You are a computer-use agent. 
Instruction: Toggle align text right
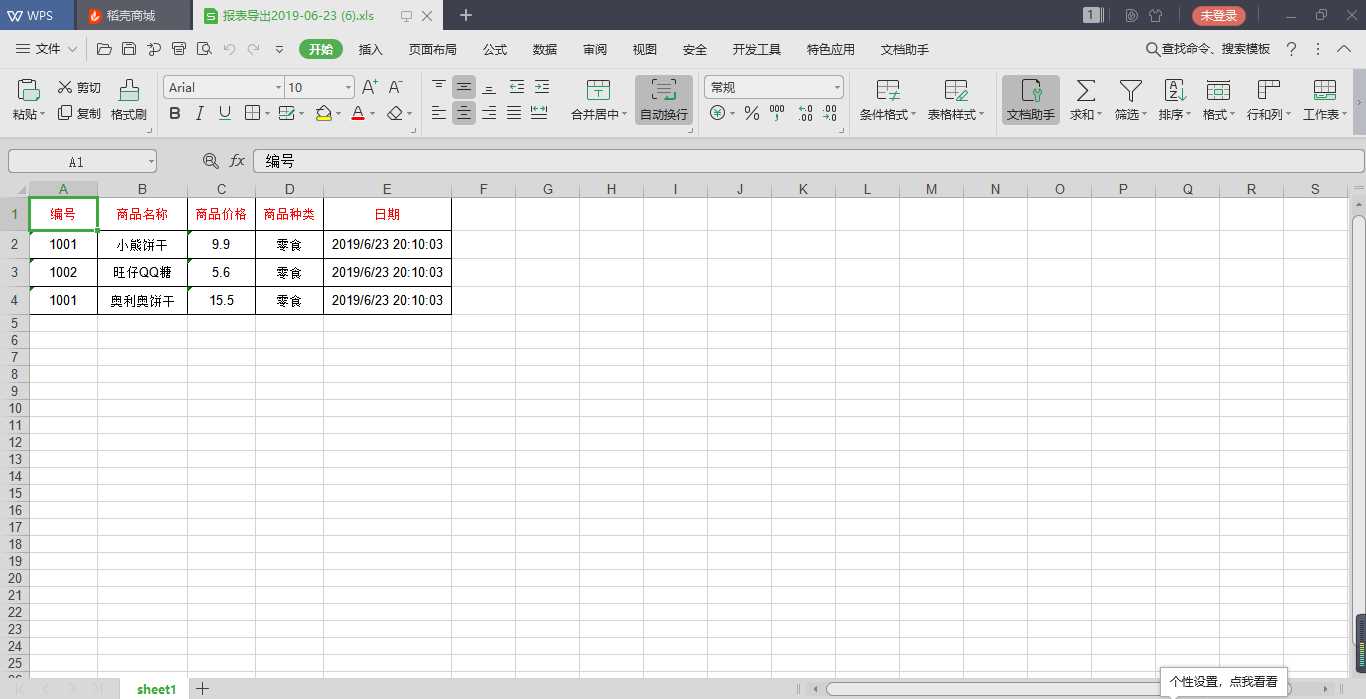(x=489, y=113)
